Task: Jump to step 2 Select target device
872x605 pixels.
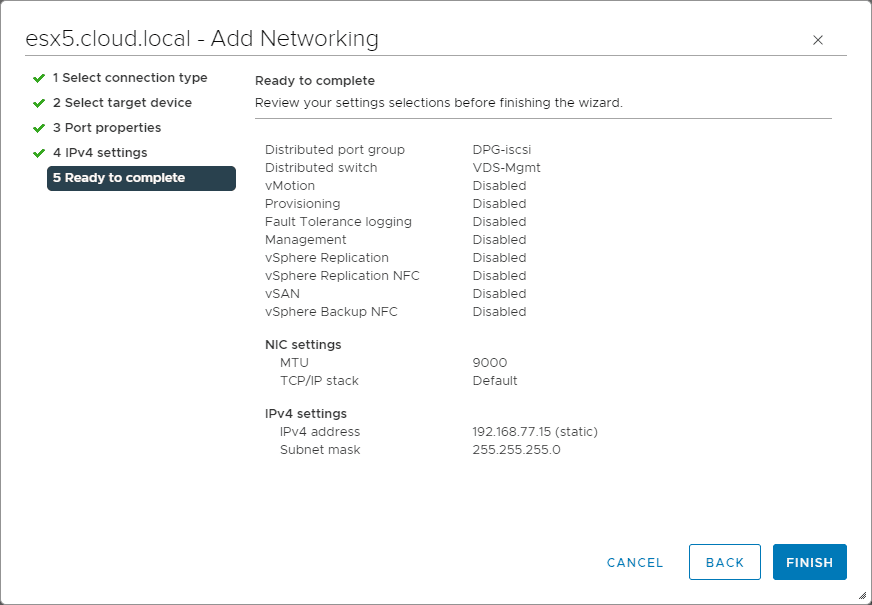Action: [x=122, y=103]
